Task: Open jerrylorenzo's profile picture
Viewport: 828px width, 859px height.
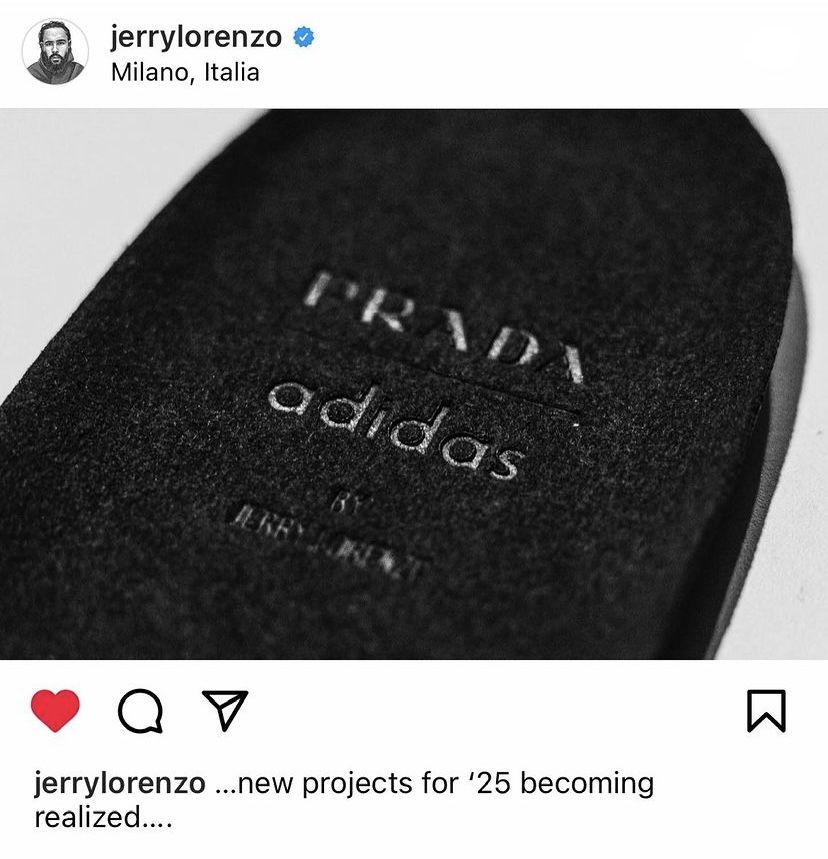Action: point(55,51)
